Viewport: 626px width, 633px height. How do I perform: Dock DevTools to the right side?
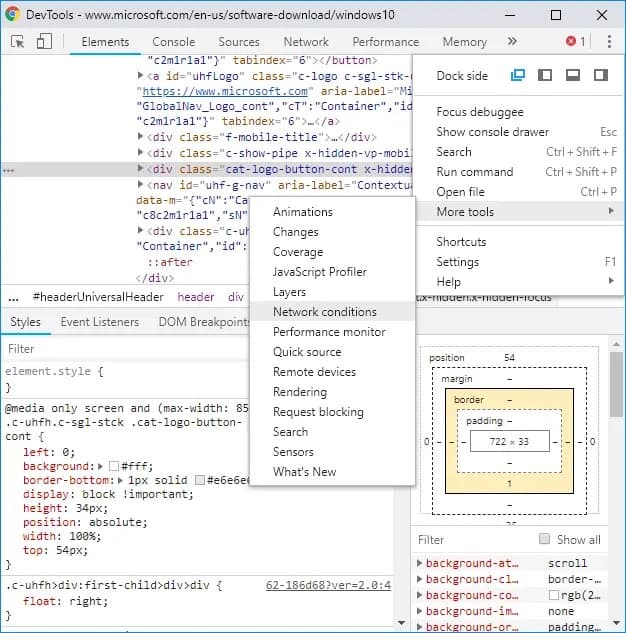click(x=601, y=75)
